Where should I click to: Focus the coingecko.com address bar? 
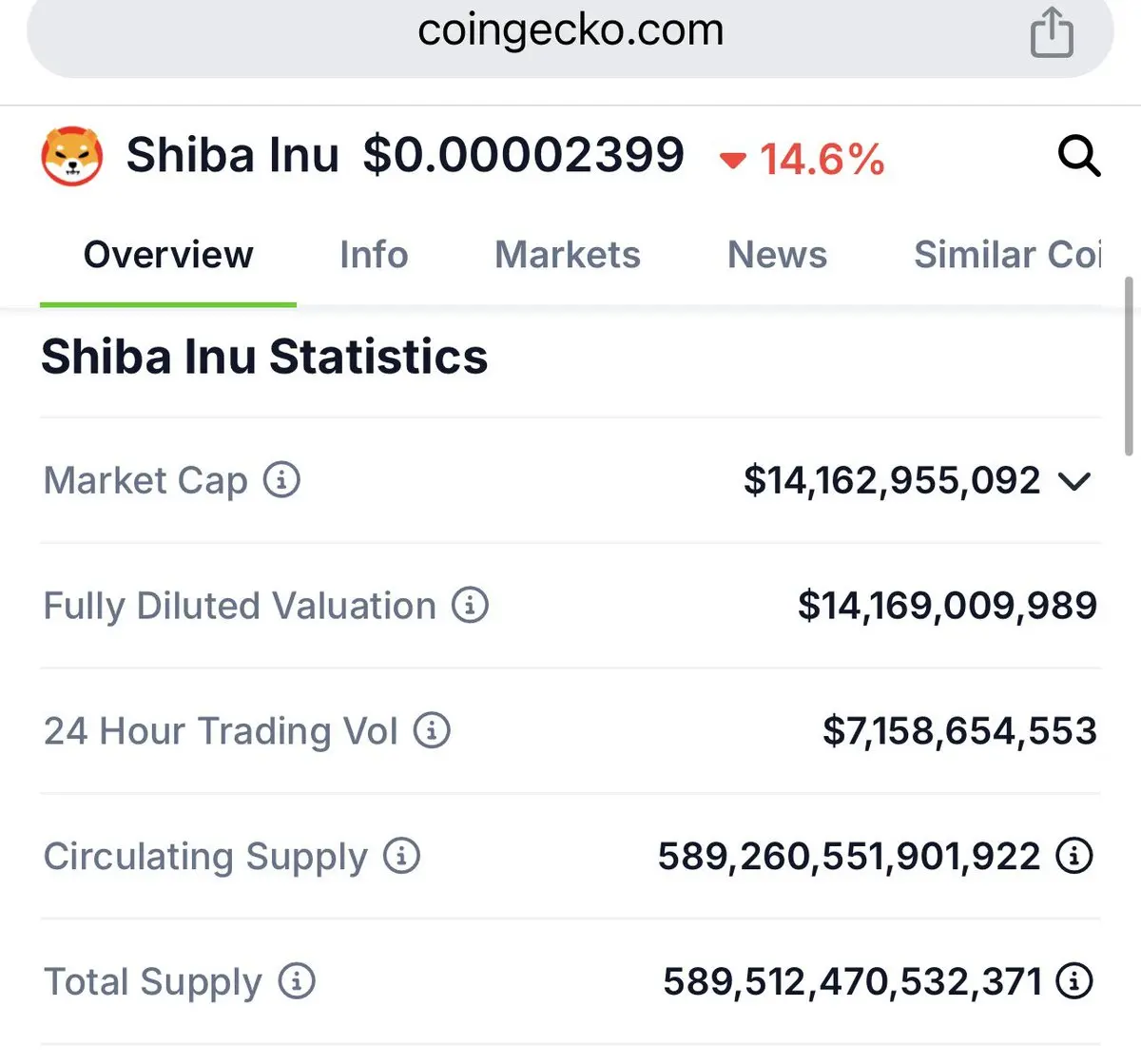click(570, 32)
